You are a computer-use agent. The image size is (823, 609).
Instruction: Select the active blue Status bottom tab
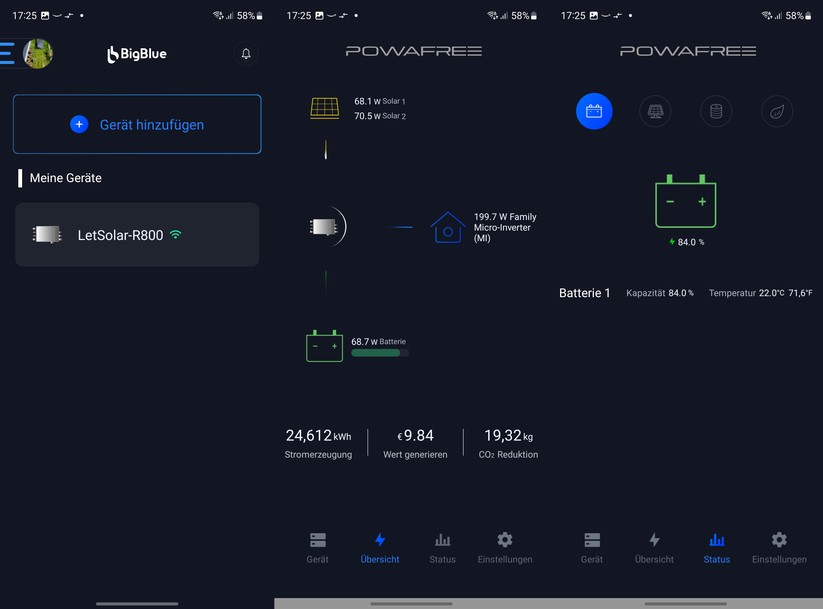pos(716,547)
